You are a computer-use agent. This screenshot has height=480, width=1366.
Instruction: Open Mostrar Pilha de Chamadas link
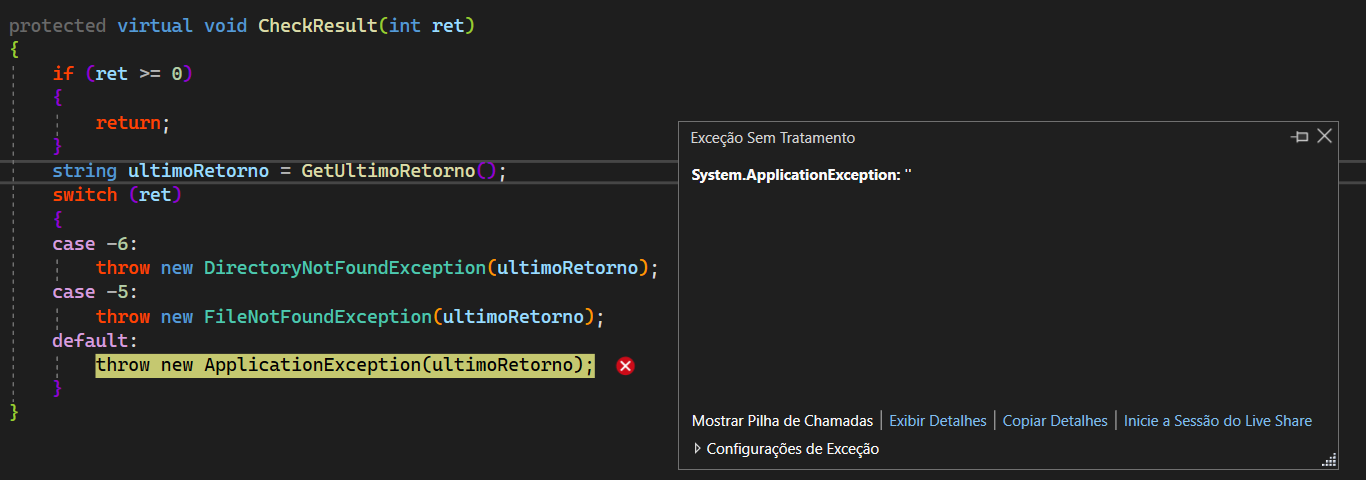782,421
